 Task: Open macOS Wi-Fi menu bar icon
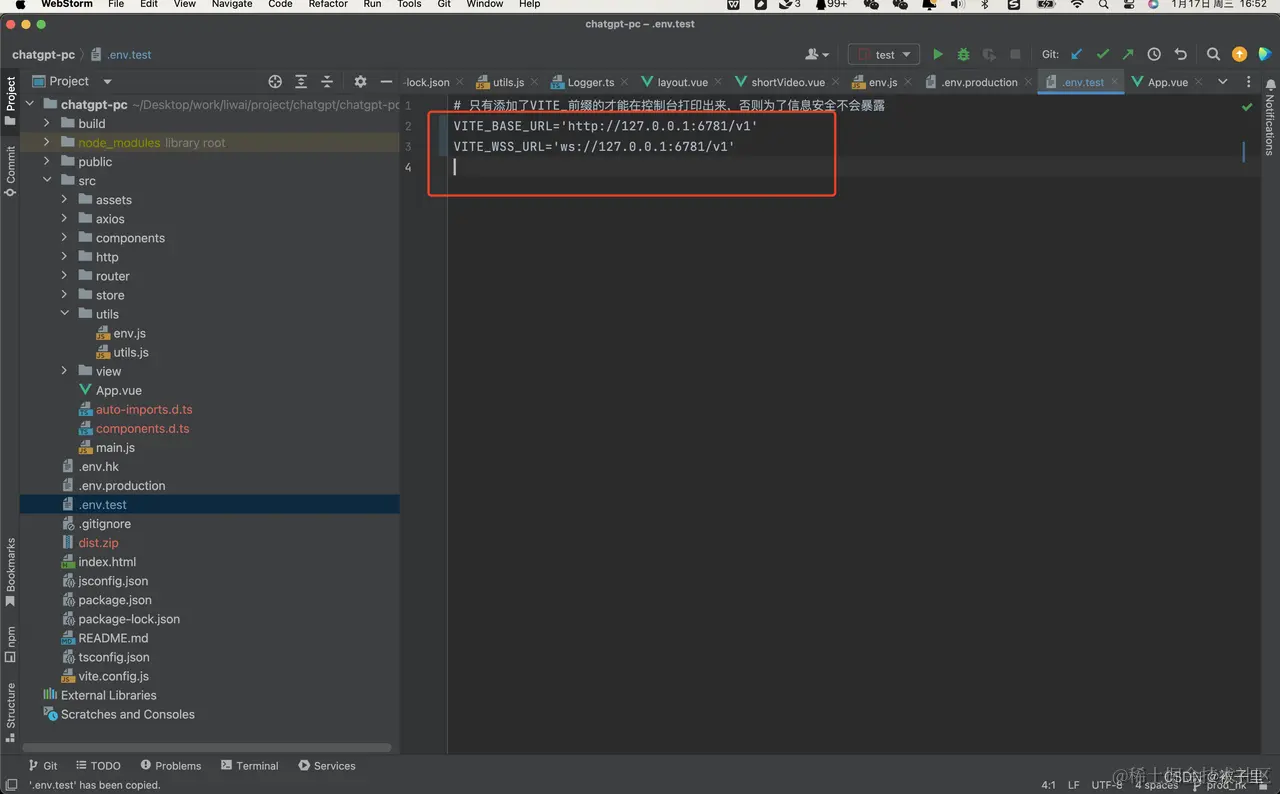click(x=1077, y=5)
